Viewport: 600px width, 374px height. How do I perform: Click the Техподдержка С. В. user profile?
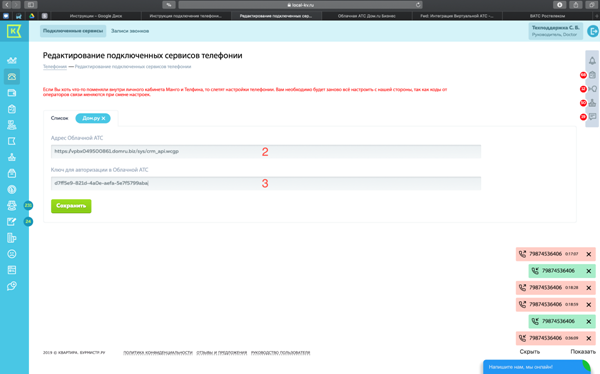click(556, 31)
